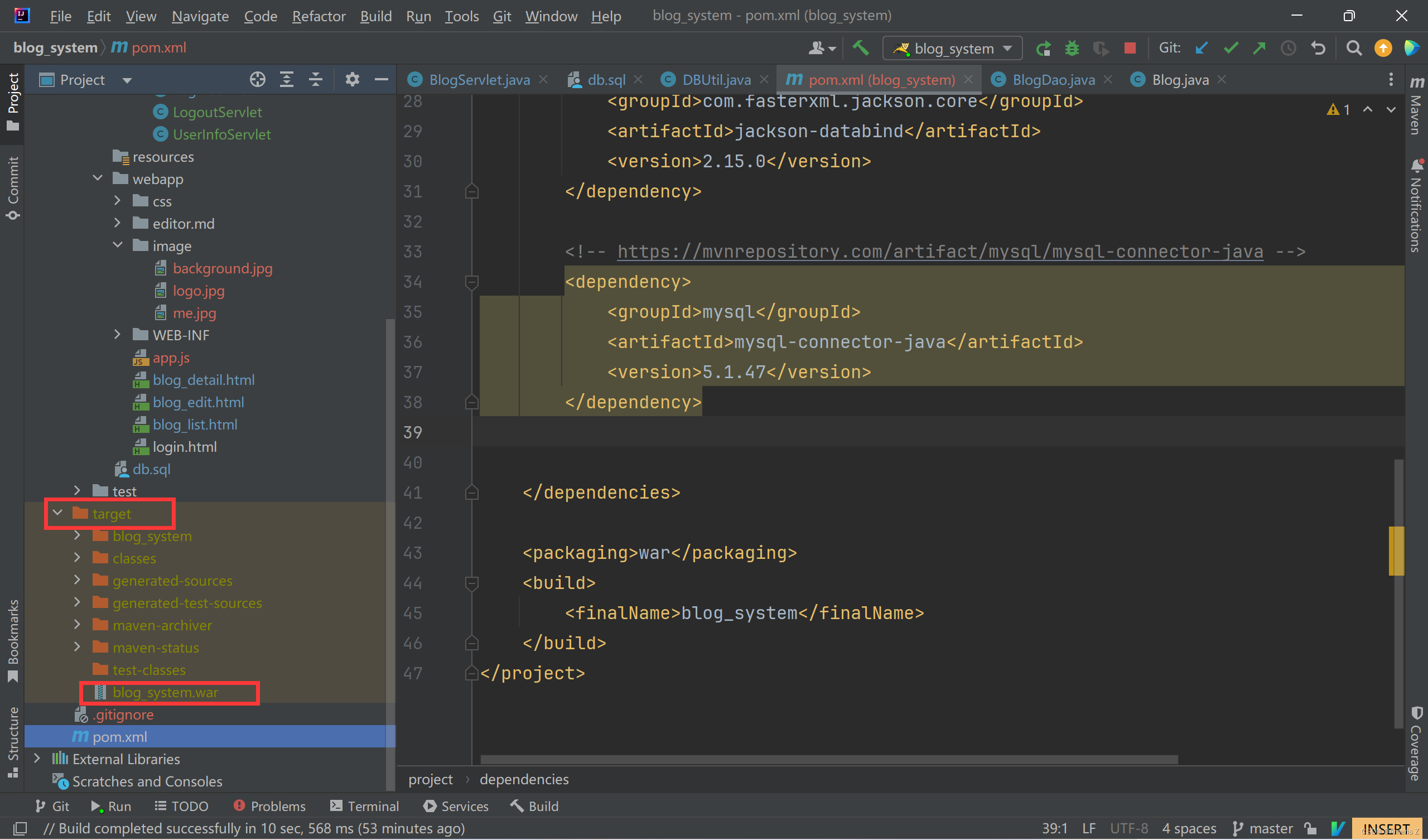The image size is (1428, 840).
Task: Click Select Opened File crosshair icon
Action: click(257, 80)
